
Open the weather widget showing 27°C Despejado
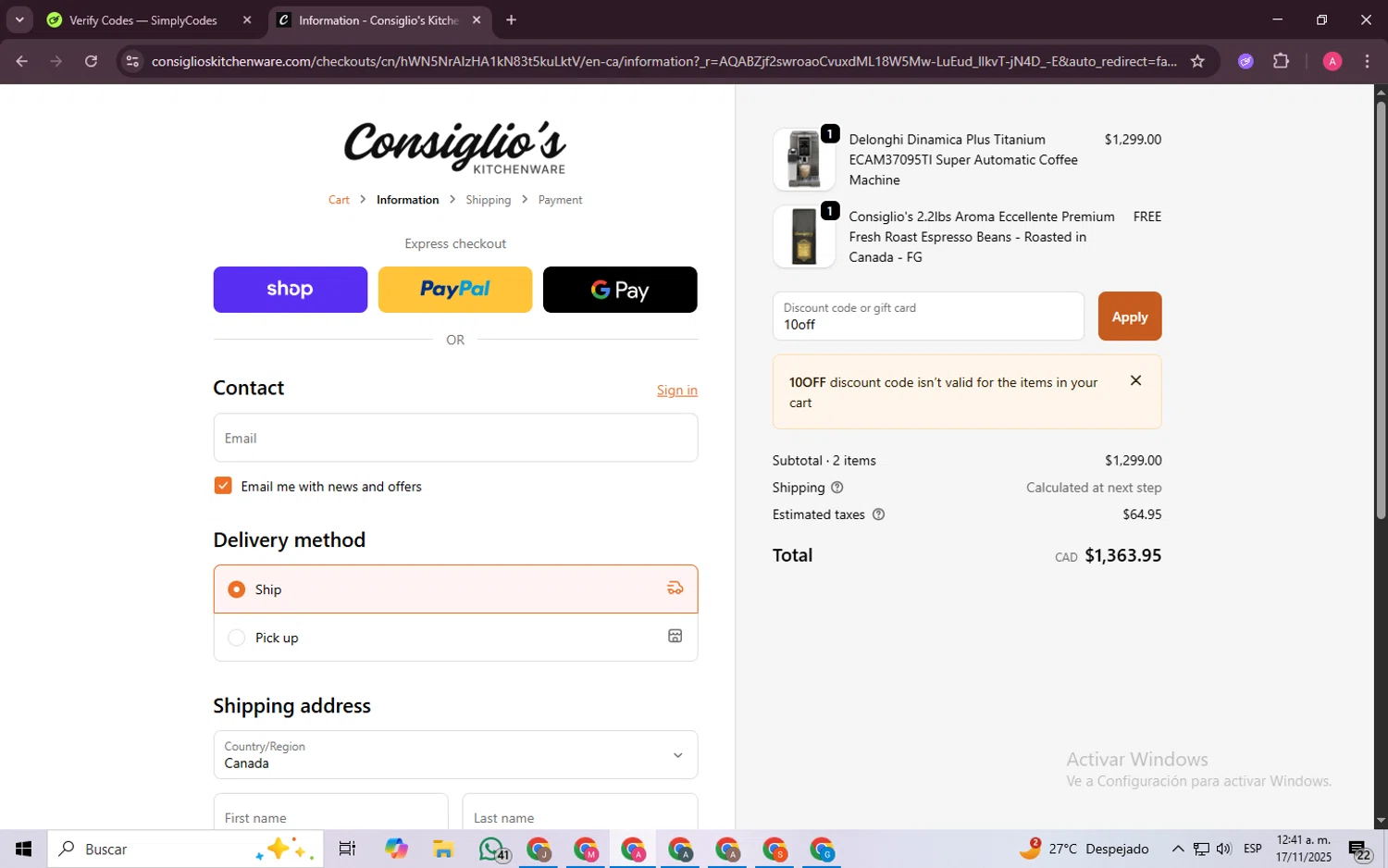pyautogui.click(x=1084, y=849)
